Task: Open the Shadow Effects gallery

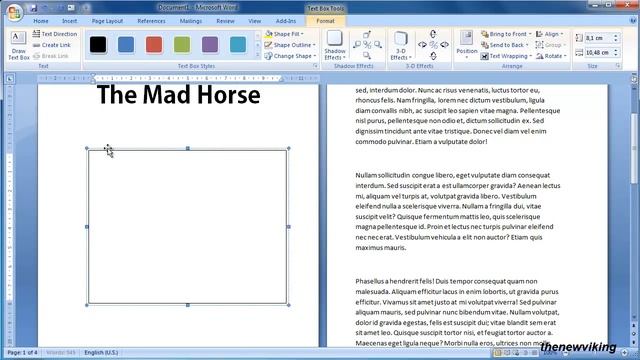Action: (x=335, y=45)
